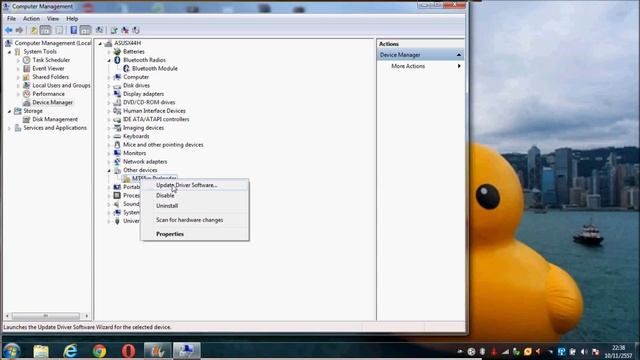This screenshot has width=640, height=360.
Task: Collapse the ASUSX44H root node
Action: tap(100, 43)
